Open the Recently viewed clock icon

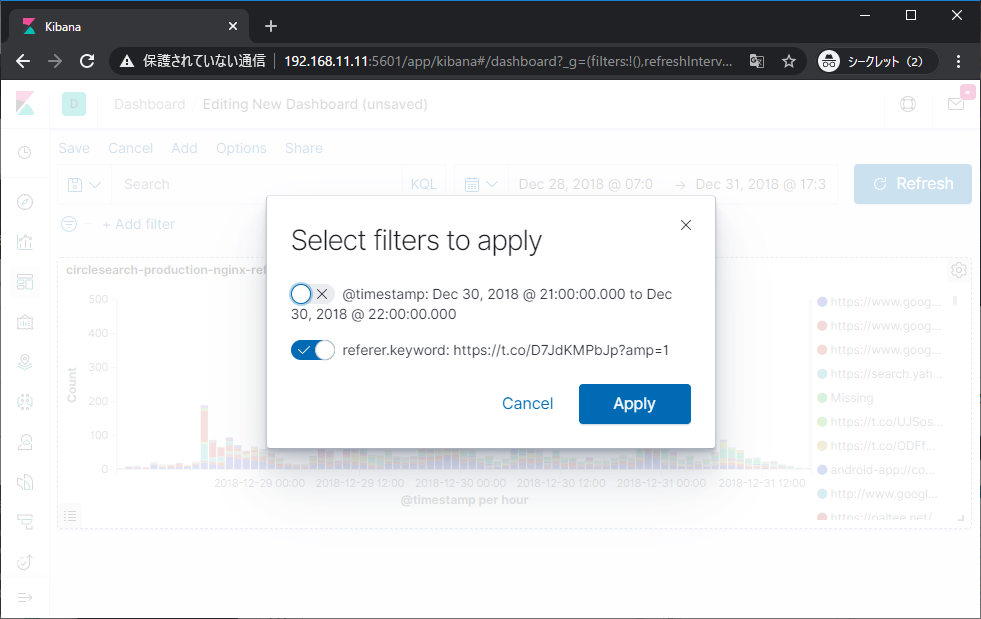pyautogui.click(x=25, y=153)
